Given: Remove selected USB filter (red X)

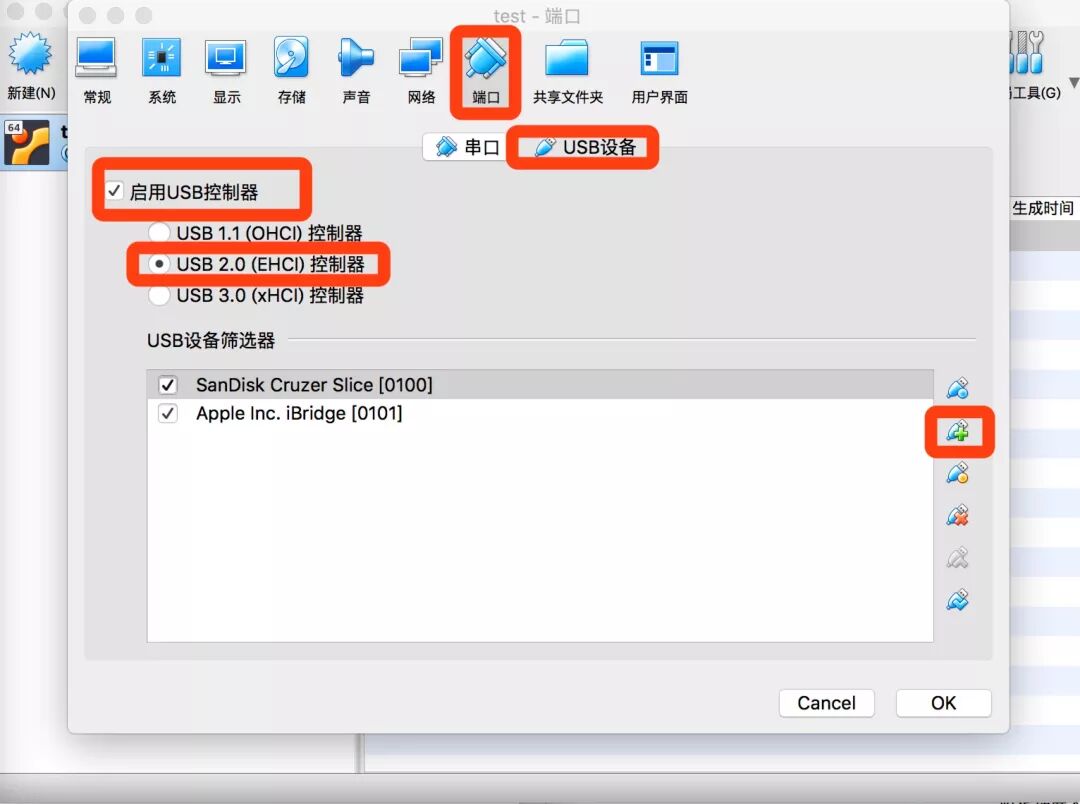Looking at the screenshot, I should point(957,516).
